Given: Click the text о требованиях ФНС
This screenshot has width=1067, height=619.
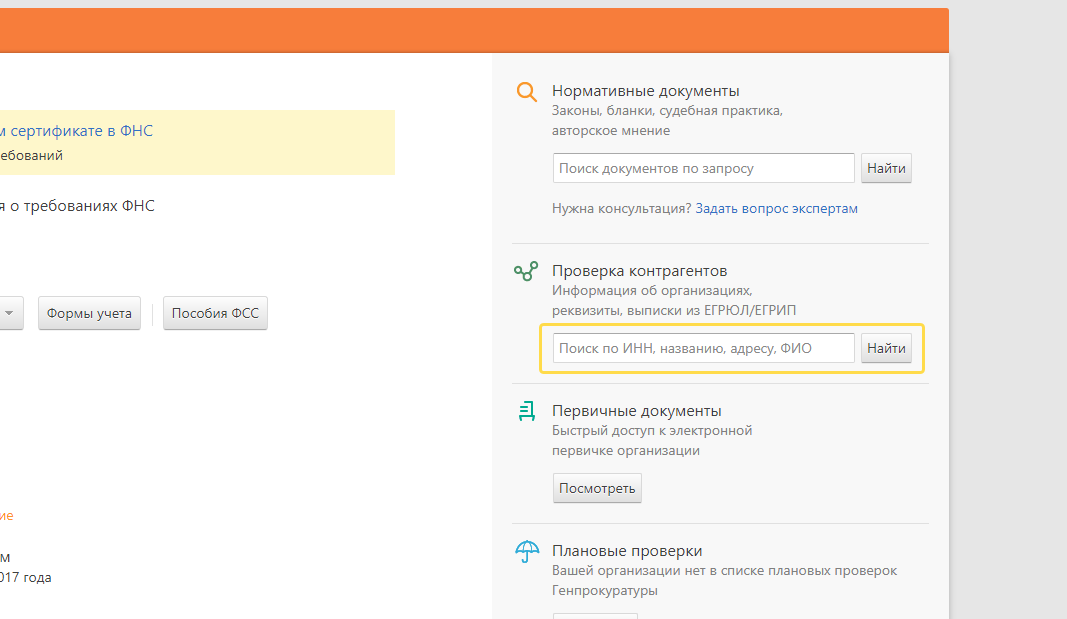Looking at the screenshot, I should point(82,206).
